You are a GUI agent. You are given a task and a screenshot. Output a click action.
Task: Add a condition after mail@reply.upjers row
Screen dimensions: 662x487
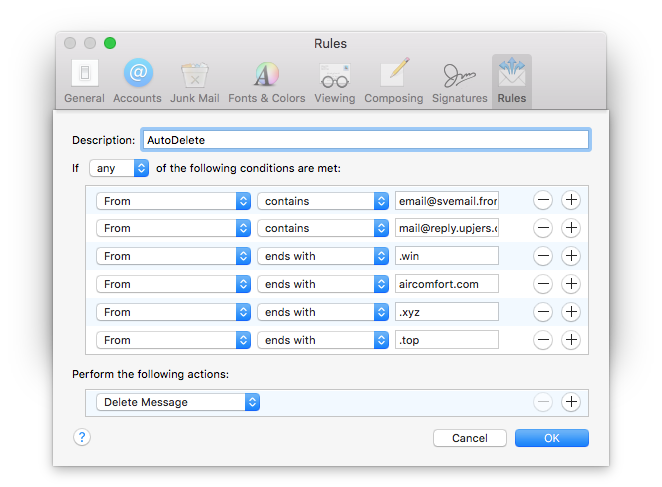571,228
